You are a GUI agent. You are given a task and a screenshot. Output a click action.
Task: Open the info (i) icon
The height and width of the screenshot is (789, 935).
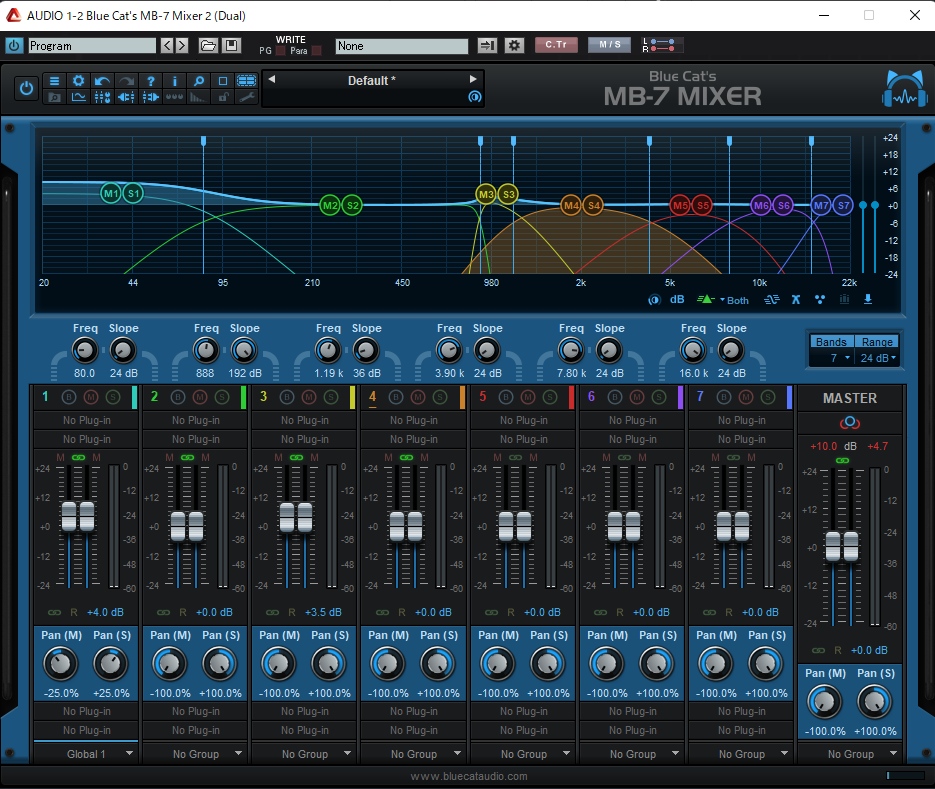tap(175, 81)
